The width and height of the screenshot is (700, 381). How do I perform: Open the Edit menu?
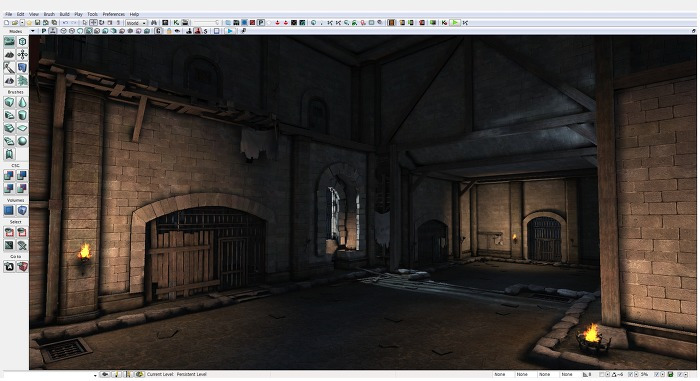click(21, 14)
